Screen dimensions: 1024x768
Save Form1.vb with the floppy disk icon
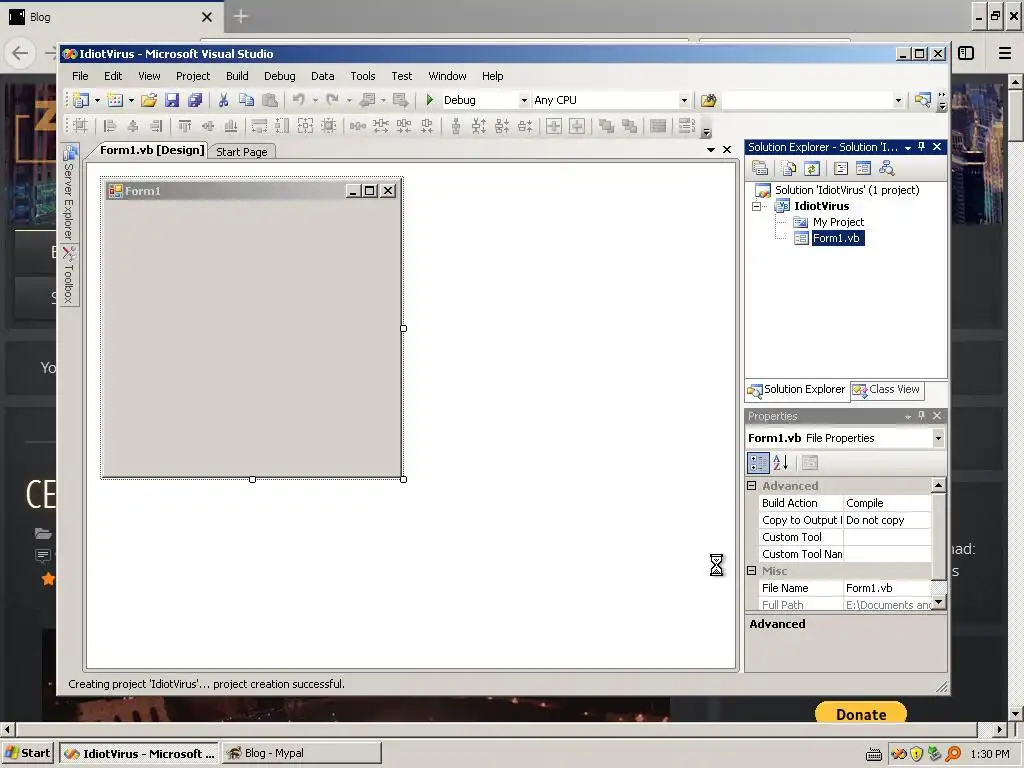[172, 100]
